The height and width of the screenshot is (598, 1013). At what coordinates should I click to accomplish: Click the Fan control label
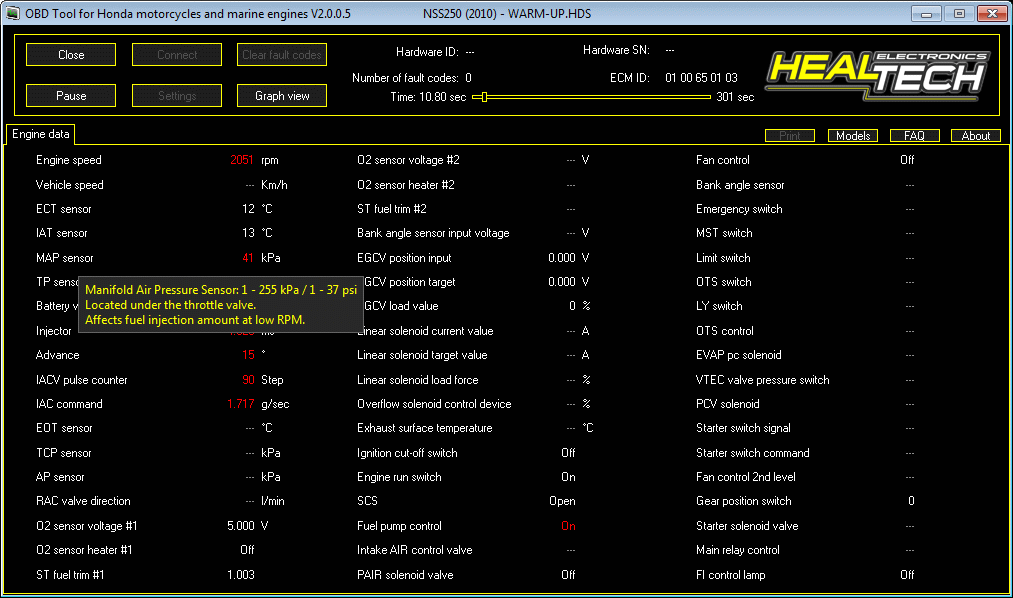(722, 160)
